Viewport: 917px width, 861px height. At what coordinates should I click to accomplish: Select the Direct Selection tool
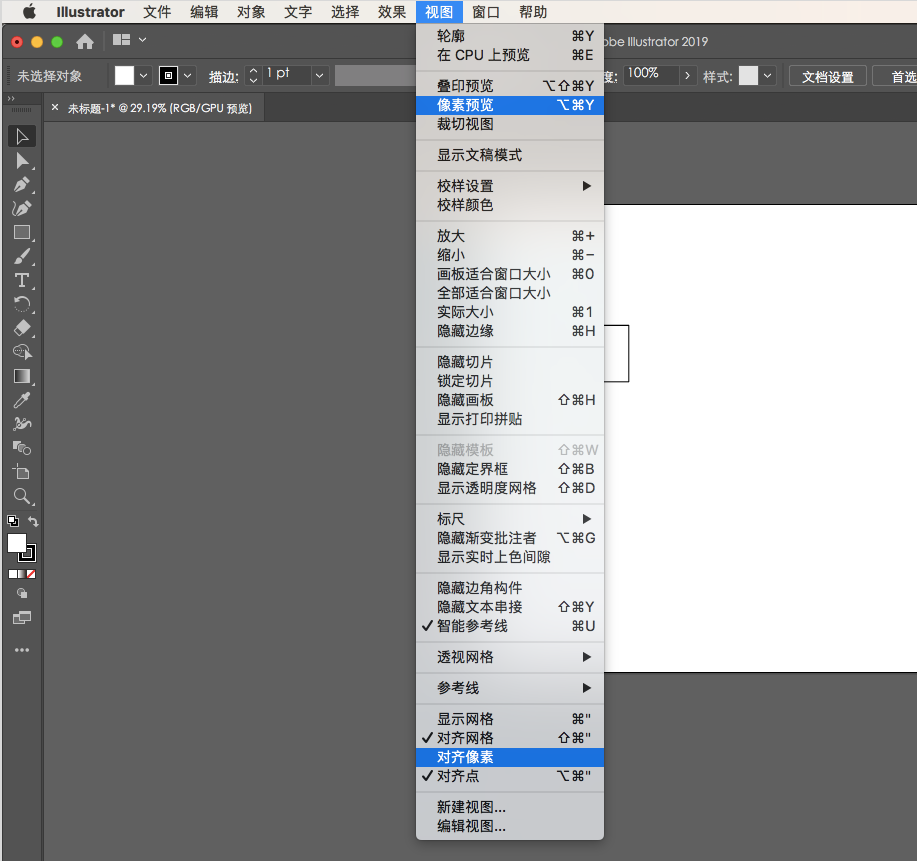click(x=22, y=160)
